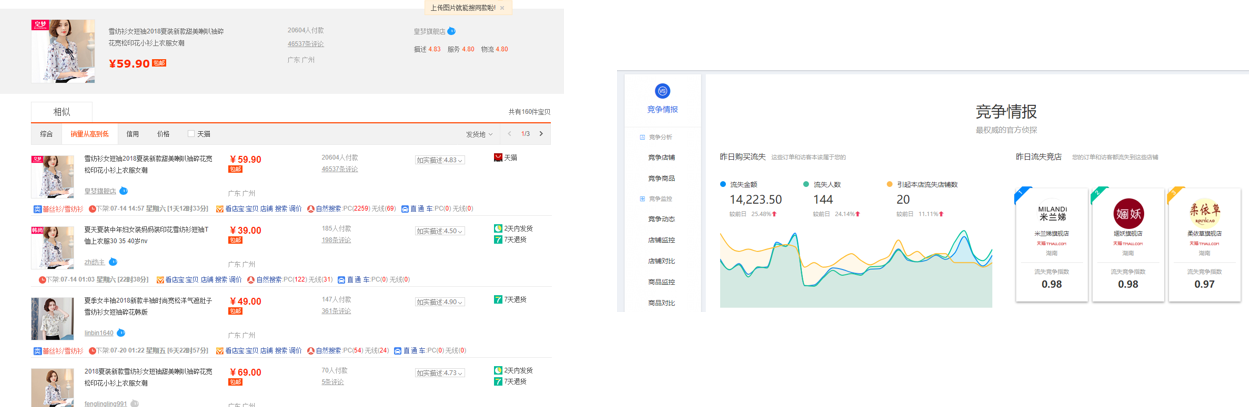Click seller name link linbin1640
The width and height of the screenshot is (1249, 407).
tap(98, 333)
